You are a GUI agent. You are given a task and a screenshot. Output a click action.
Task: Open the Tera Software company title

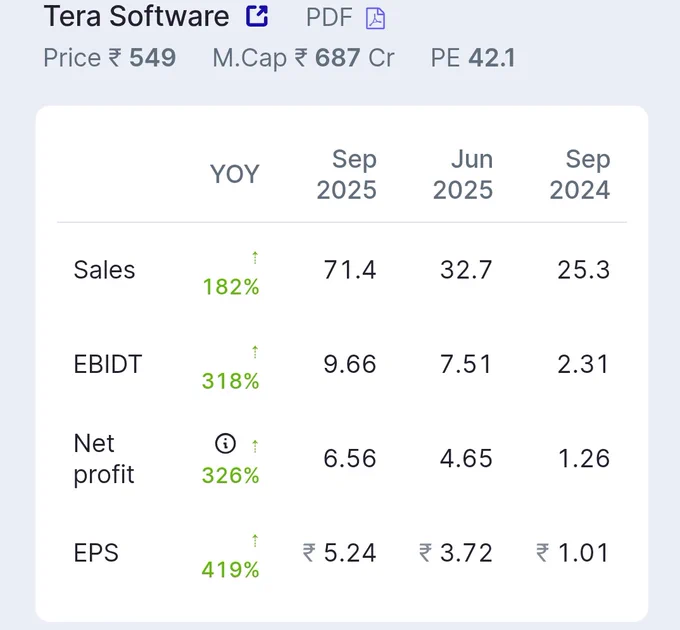pos(136,16)
